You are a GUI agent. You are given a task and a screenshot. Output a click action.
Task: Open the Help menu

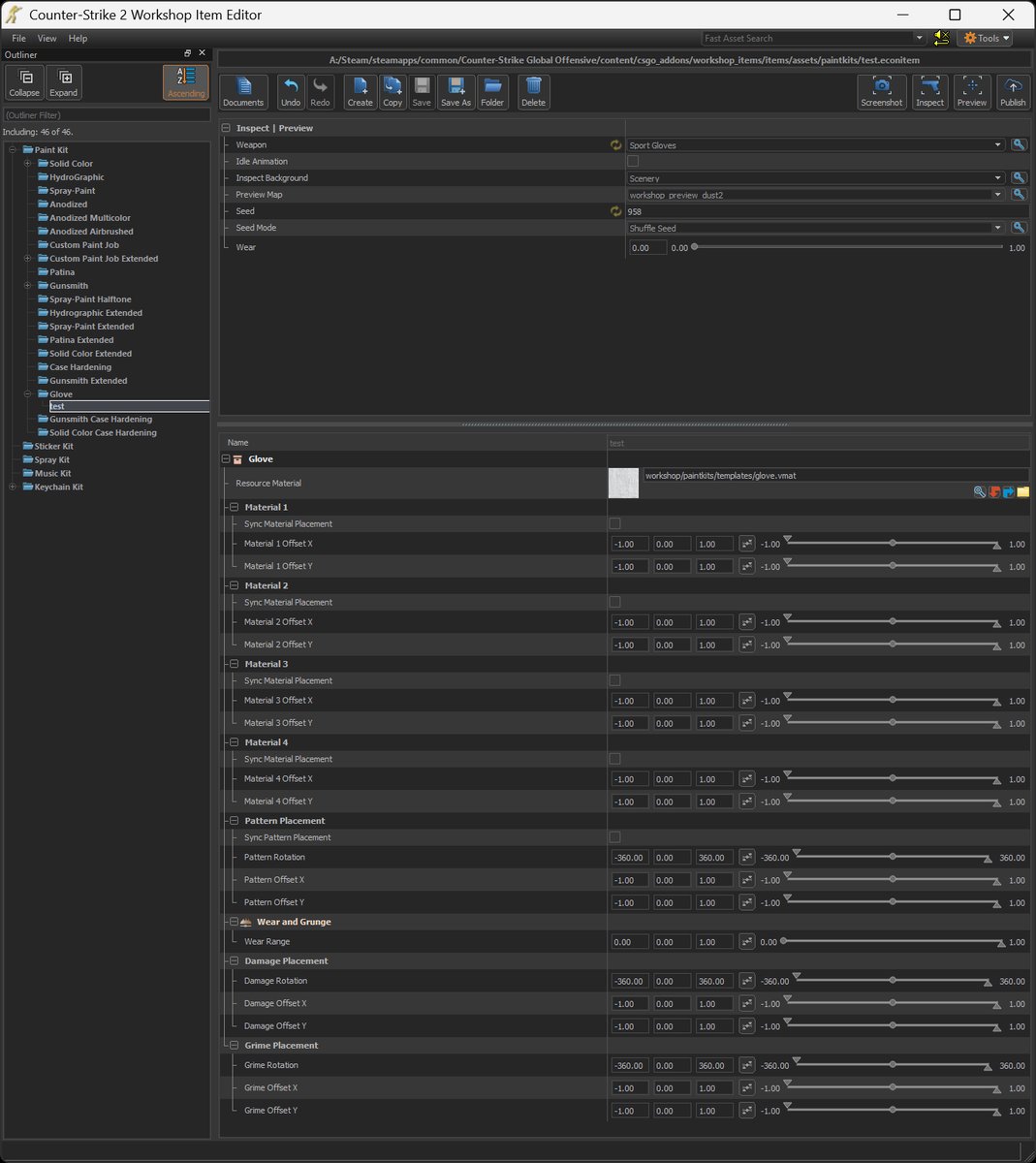point(78,38)
